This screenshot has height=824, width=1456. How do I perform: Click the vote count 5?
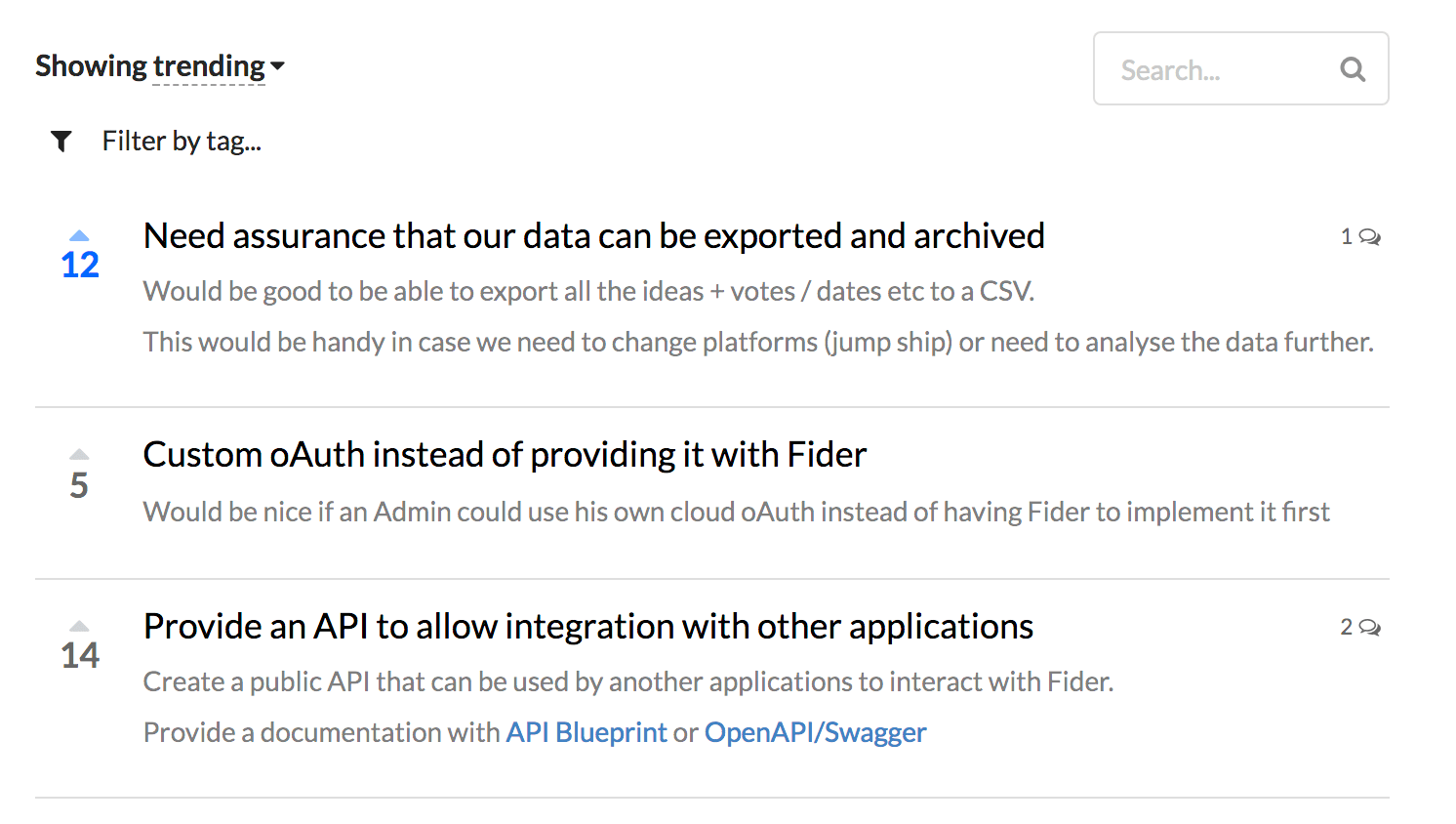(x=80, y=484)
